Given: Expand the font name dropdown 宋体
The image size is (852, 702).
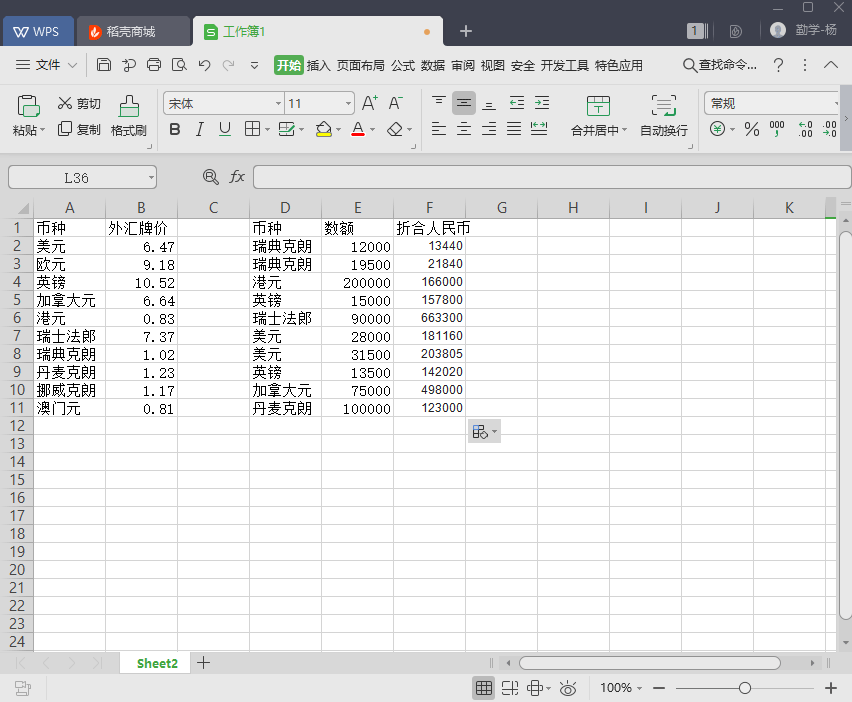Looking at the screenshot, I should pos(278,103).
